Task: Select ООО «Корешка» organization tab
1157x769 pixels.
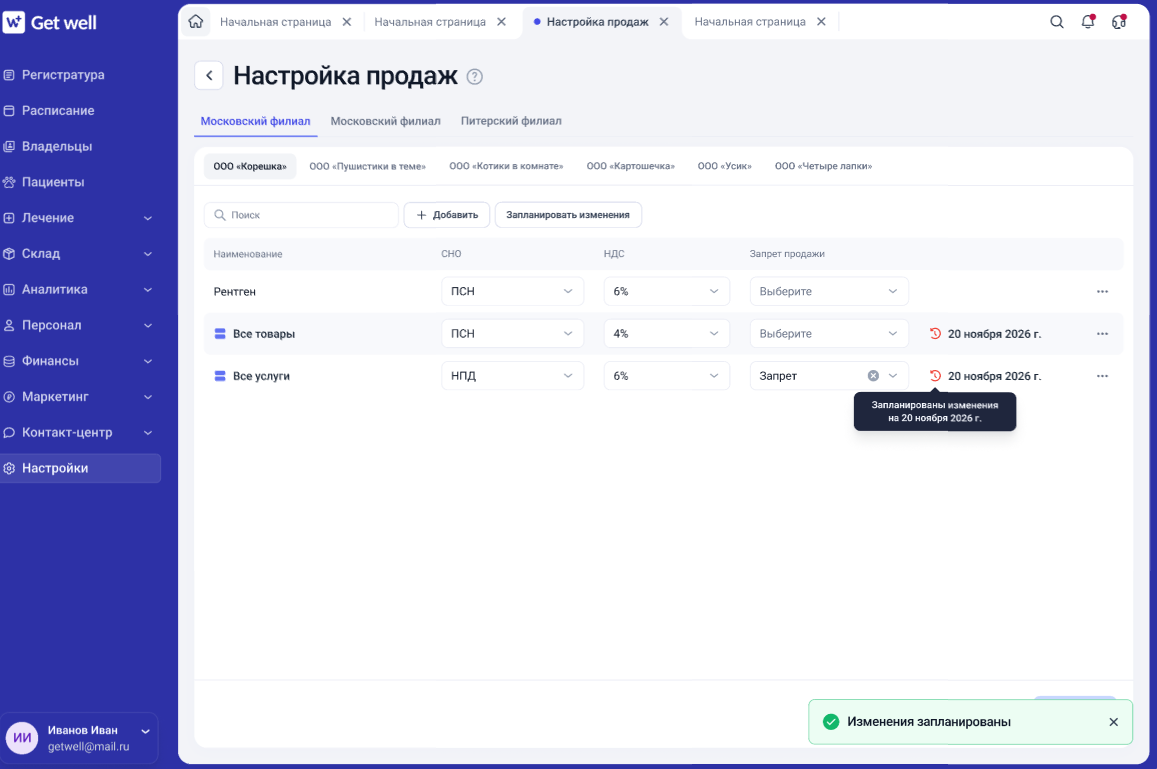Action: click(250, 166)
